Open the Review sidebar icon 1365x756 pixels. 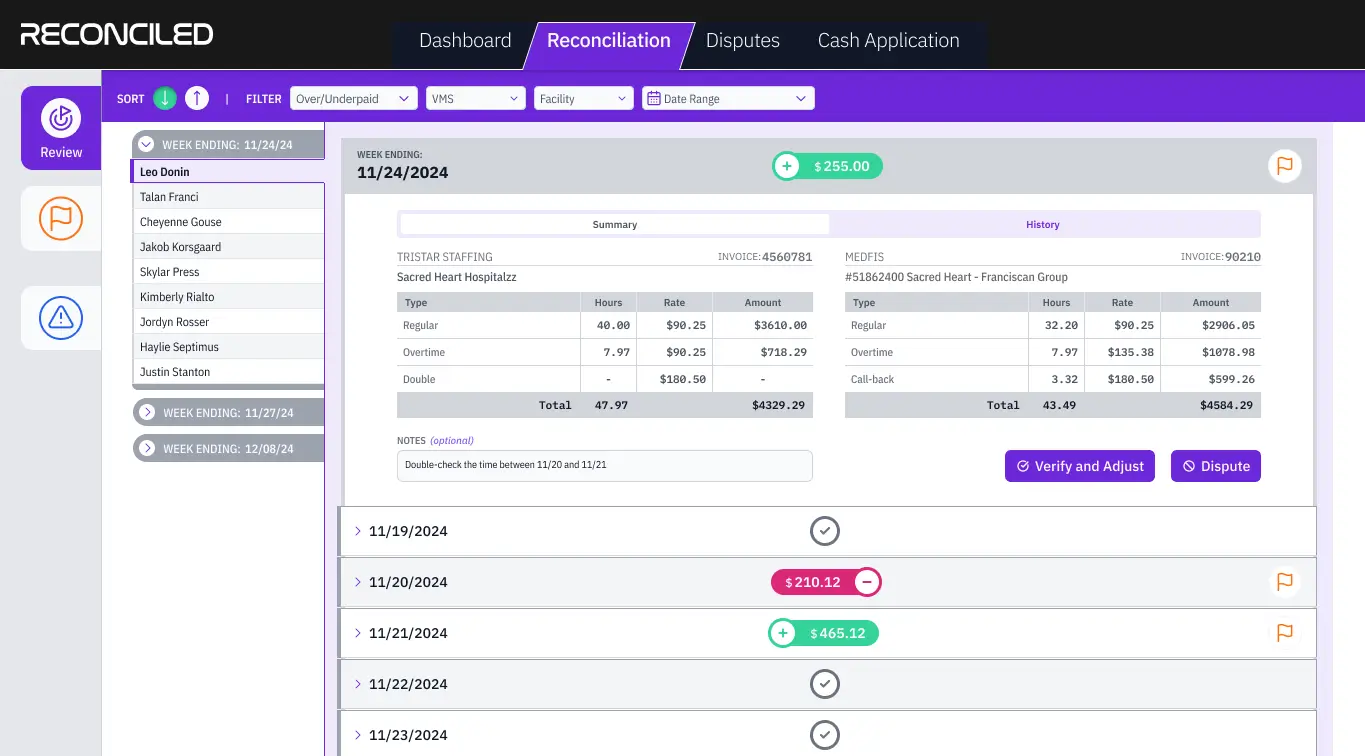(61, 128)
